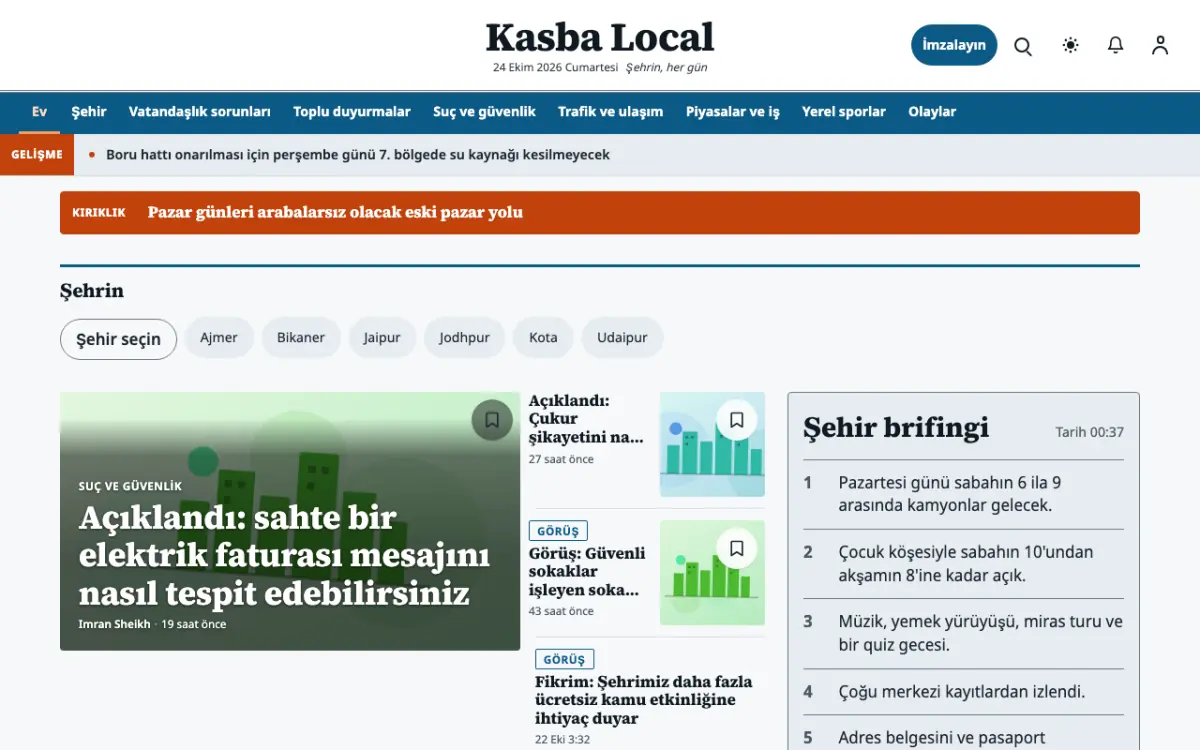The image size is (1200, 750).
Task: Select the Bikaner city chip
Action: click(301, 338)
